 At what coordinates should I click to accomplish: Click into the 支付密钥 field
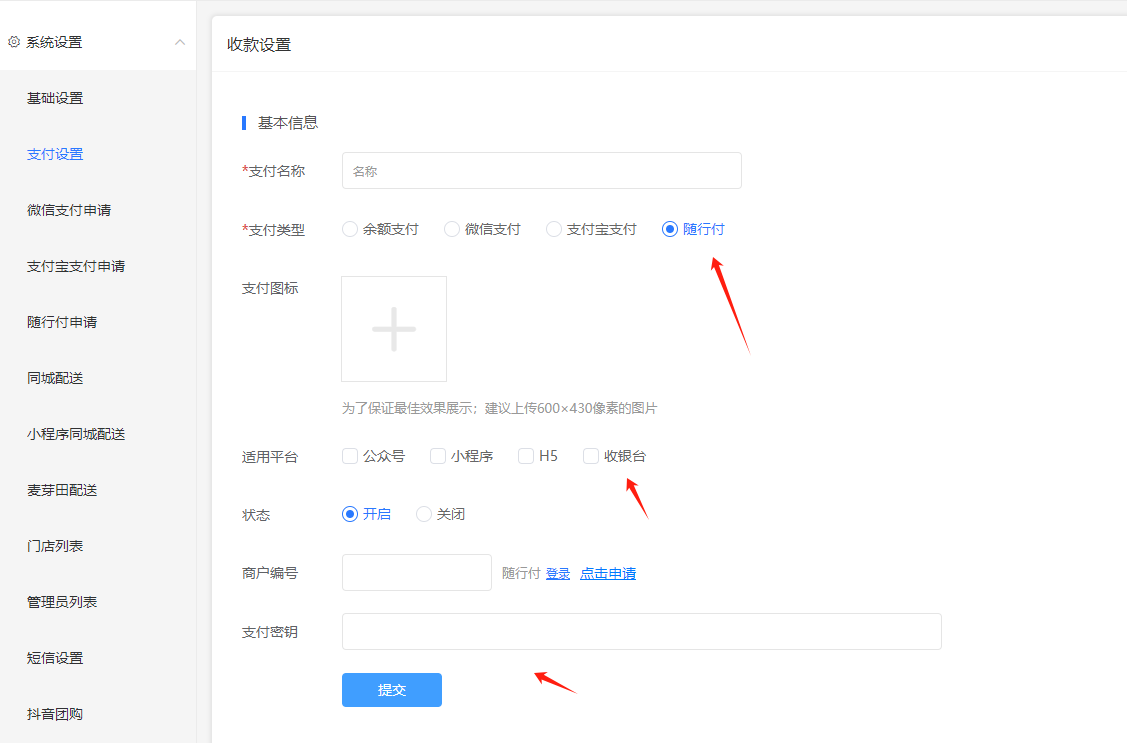click(x=641, y=632)
